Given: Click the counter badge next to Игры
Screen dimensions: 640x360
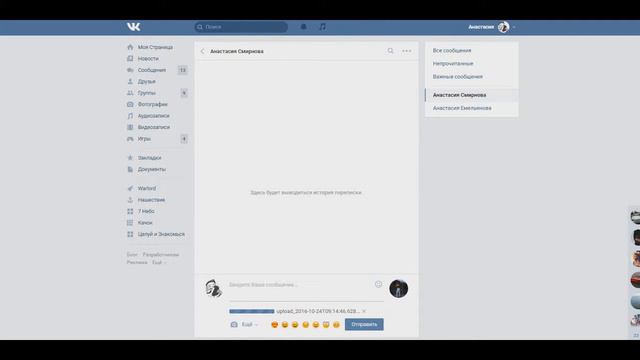Looking at the screenshot, I should (184, 139).
